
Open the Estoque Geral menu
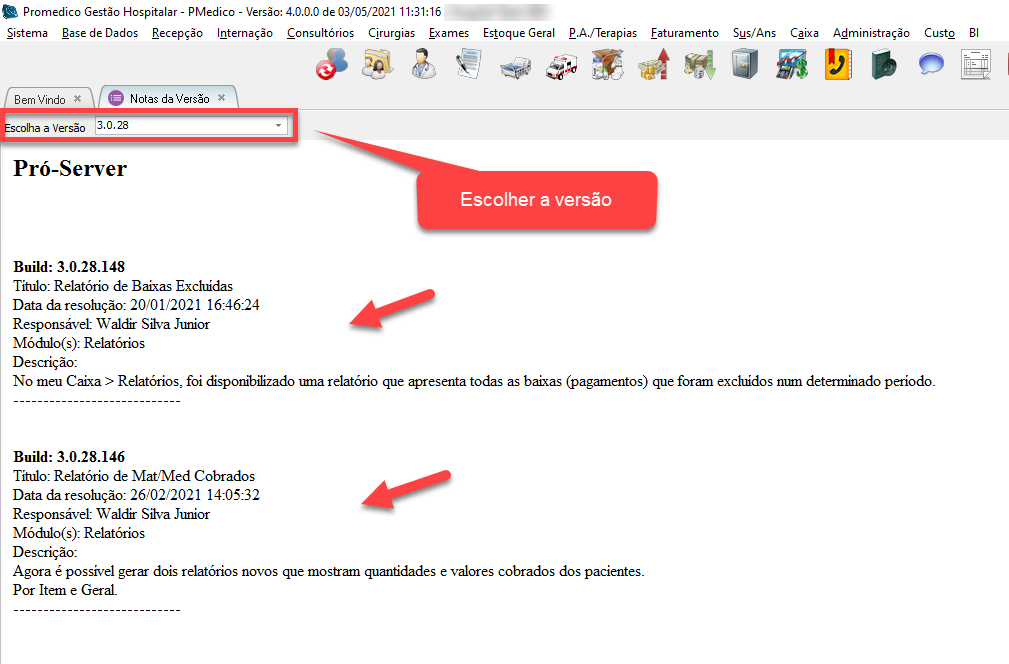pyautogui.click(x=518, y=33)
